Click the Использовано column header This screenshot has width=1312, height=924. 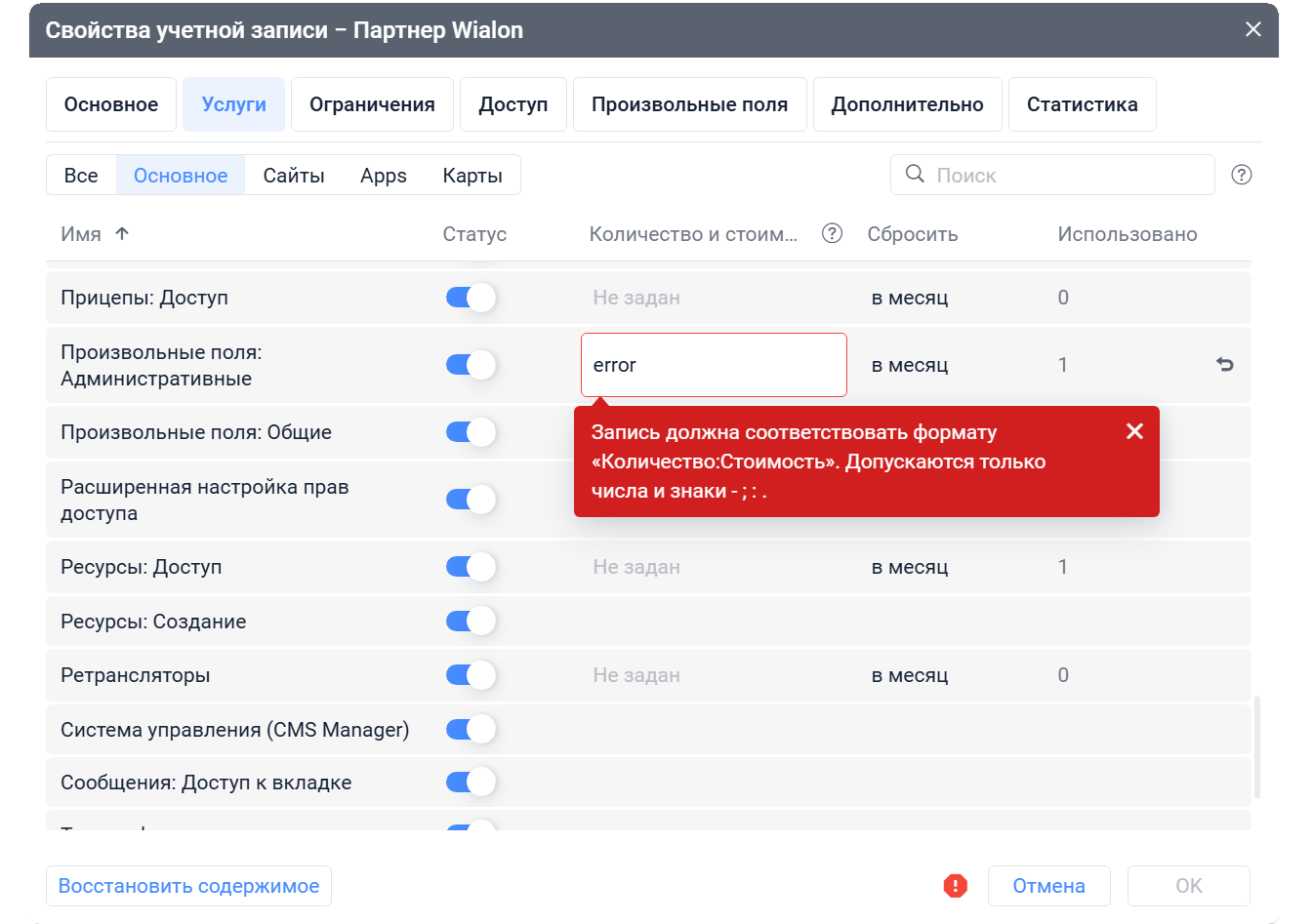1127,234
